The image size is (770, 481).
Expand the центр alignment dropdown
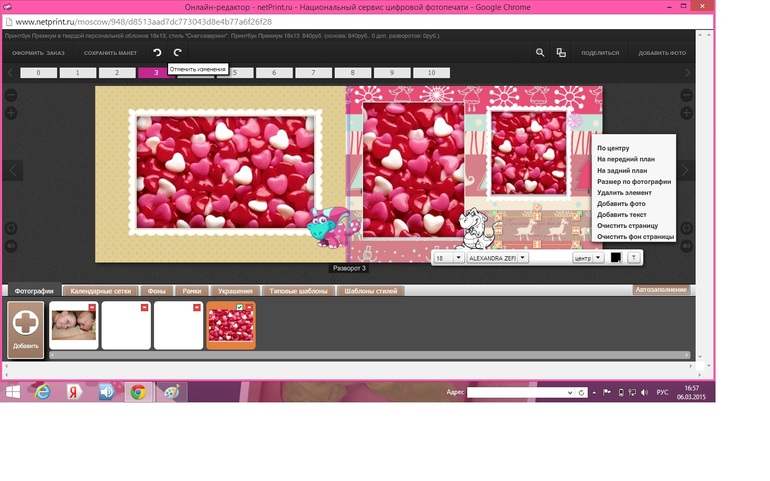[x=598, y=258]
